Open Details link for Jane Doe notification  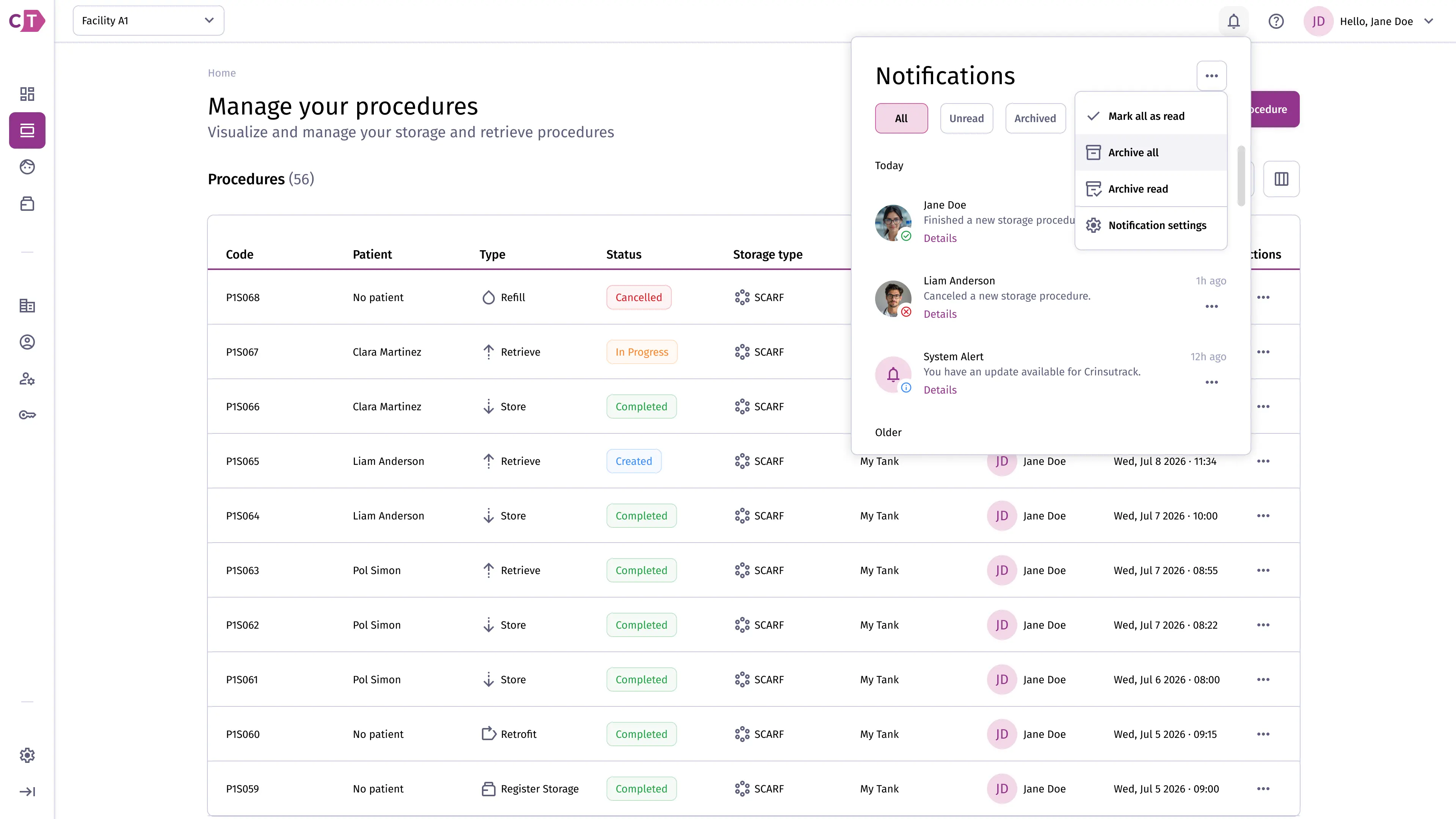click(940, 238)
